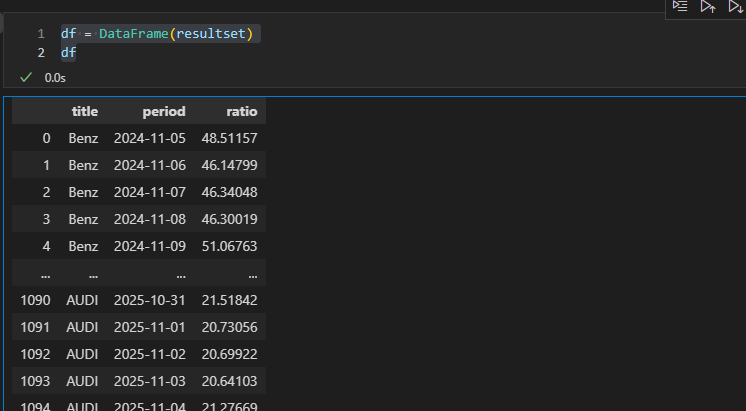Click Benz in the 2024-11-07 row
This screenshot has height=411, width=746.
click(x=83, y=192)
